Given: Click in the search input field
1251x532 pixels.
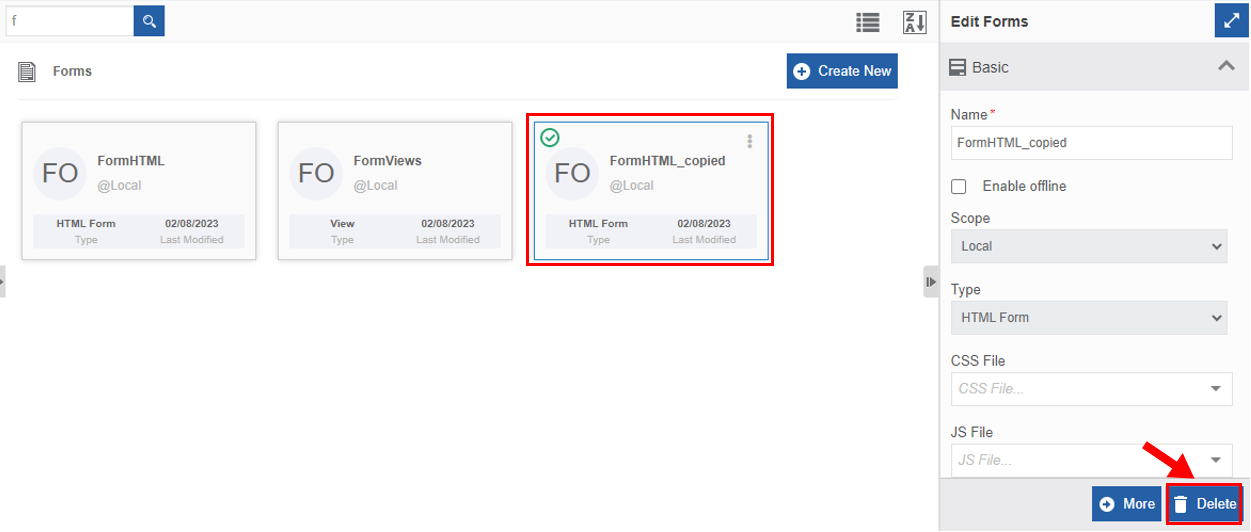Looking at the screenshot, I should (70, 20).
